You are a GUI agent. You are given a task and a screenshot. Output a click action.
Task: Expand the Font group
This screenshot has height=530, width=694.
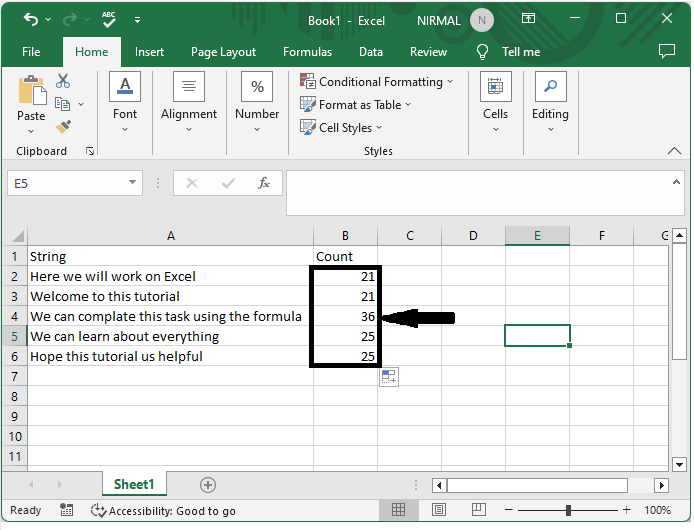[x=125, y=102]
